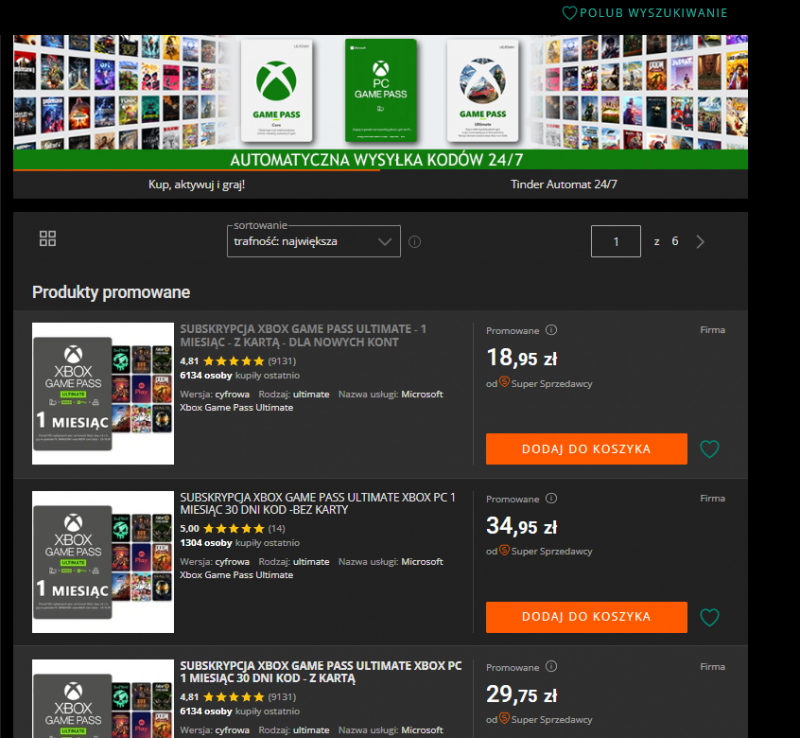Click the Promowane info icon for 18,95 zł offer
800x738 pixels.
551,330
